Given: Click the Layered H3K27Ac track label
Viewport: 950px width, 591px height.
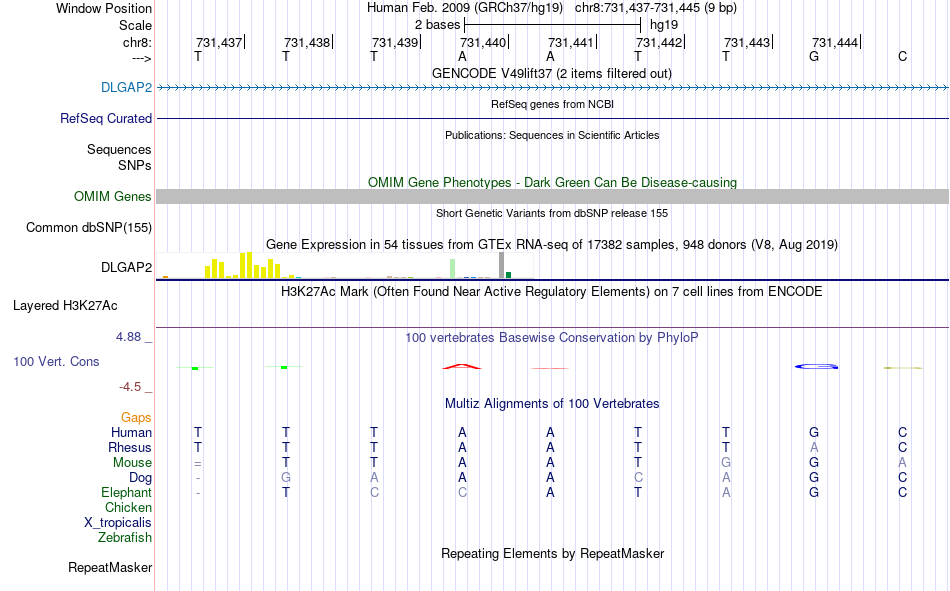Looking at the screenshot, I should pos(65,306).
